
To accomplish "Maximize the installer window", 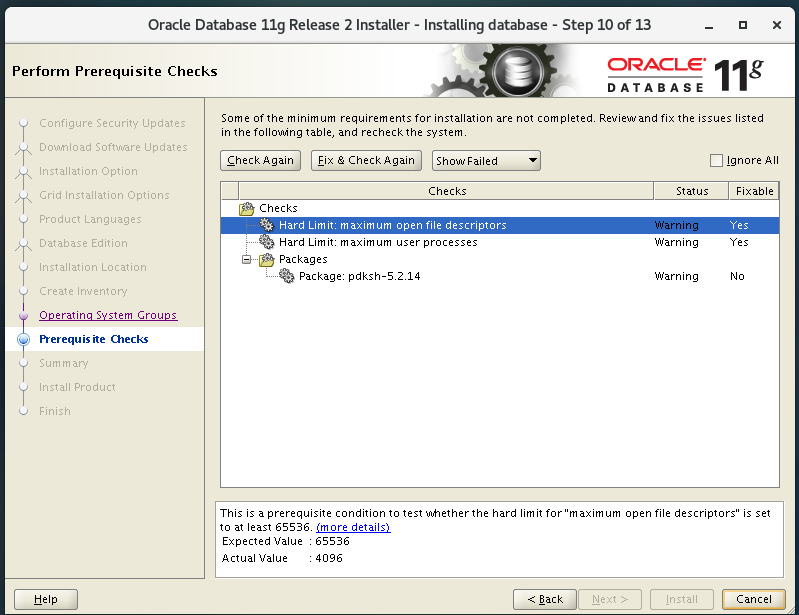I will pos(742,25).
